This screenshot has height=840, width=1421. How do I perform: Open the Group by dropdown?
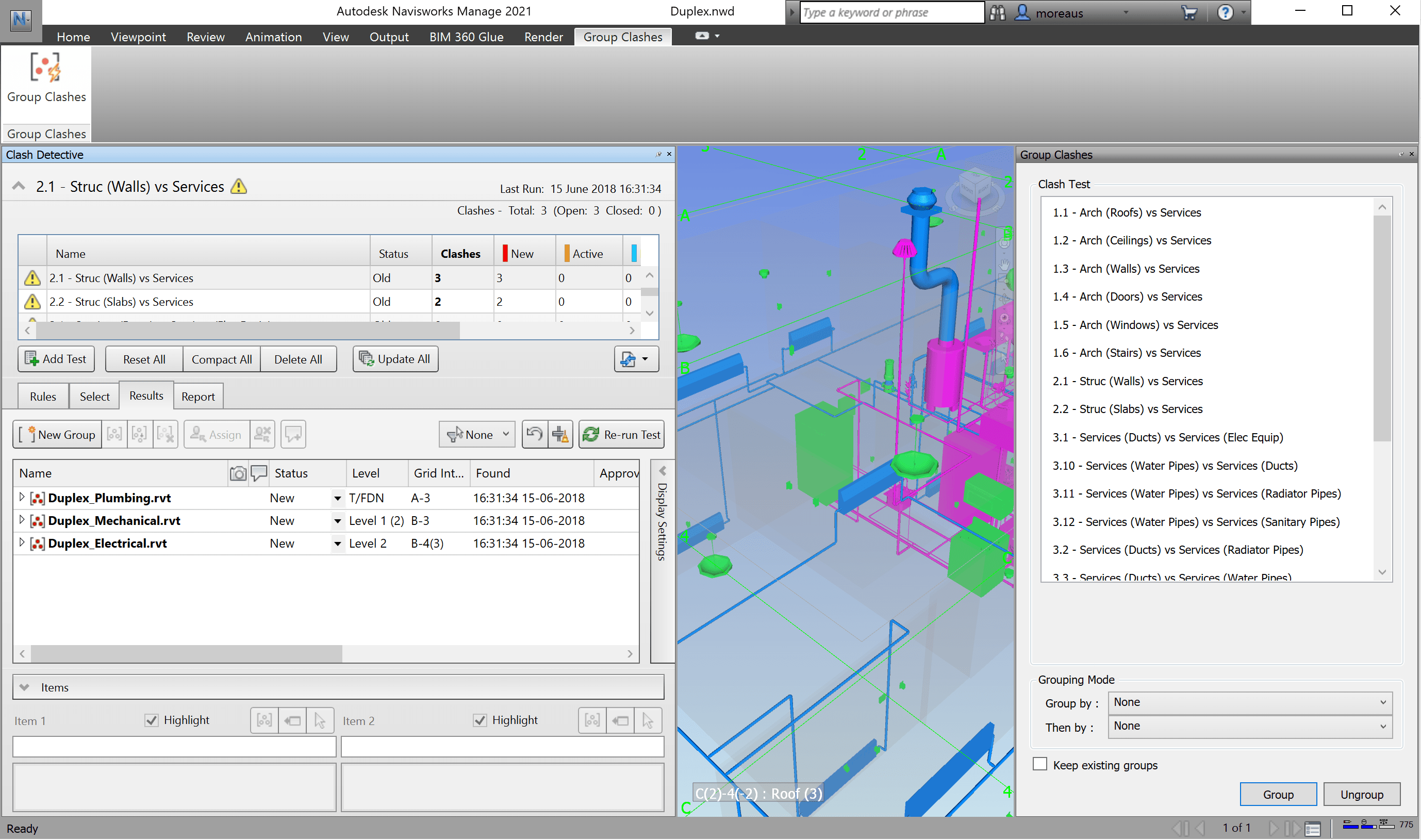click(x=1249, y=702)
